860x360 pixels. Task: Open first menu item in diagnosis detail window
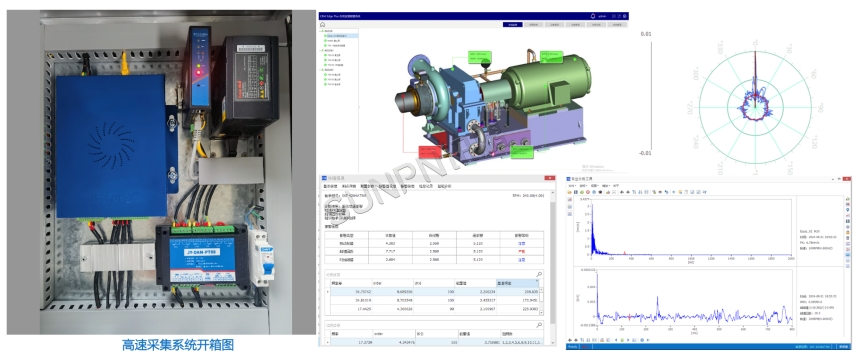coord(329,187)
